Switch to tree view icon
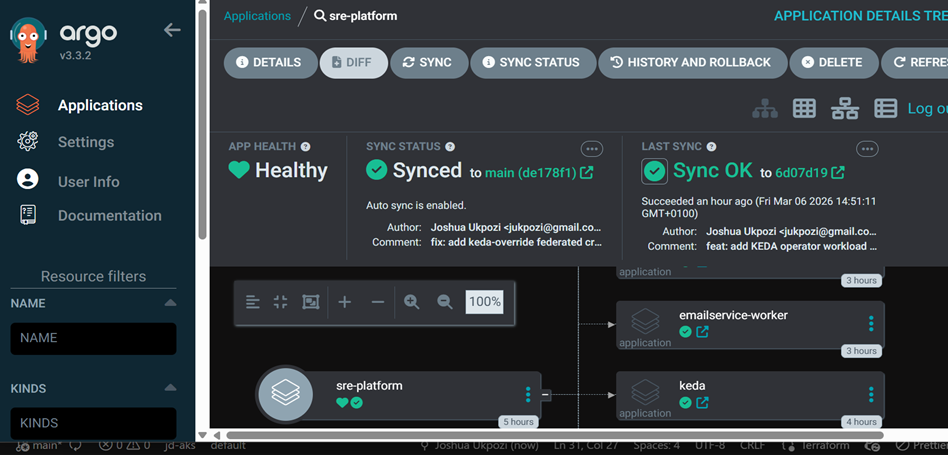Viewport: 948px width, 455px height. point(765,109)
